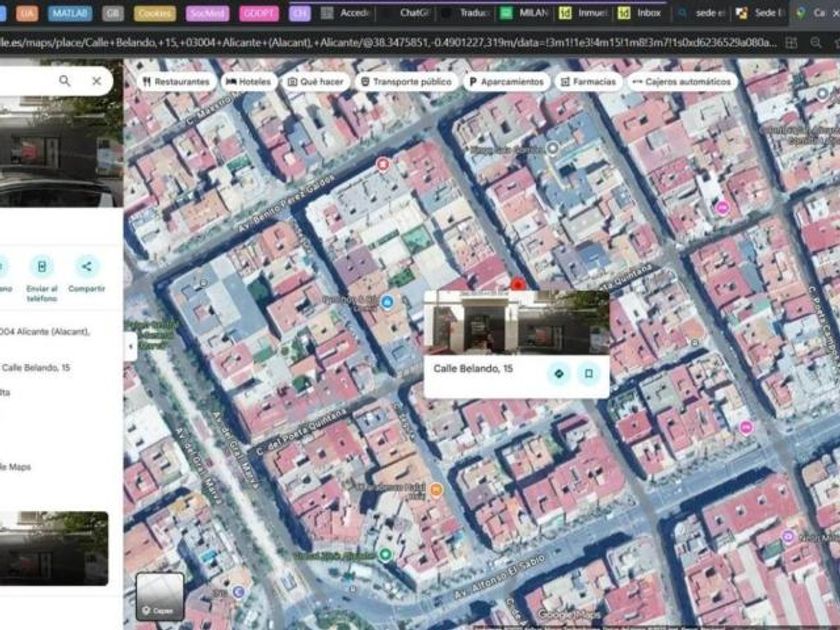The width and height of the screenshot is (840, 630).
Task: Click the browser zoom magnifier icon
Action: [x=816, y=42]
